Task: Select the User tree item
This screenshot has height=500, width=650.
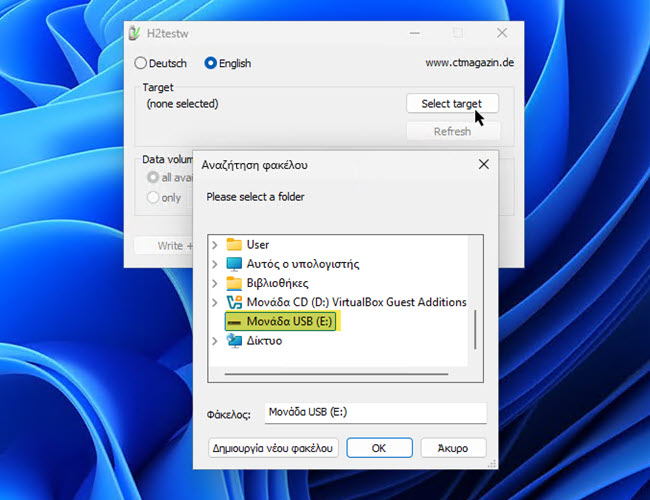Action: pos(258,245)
